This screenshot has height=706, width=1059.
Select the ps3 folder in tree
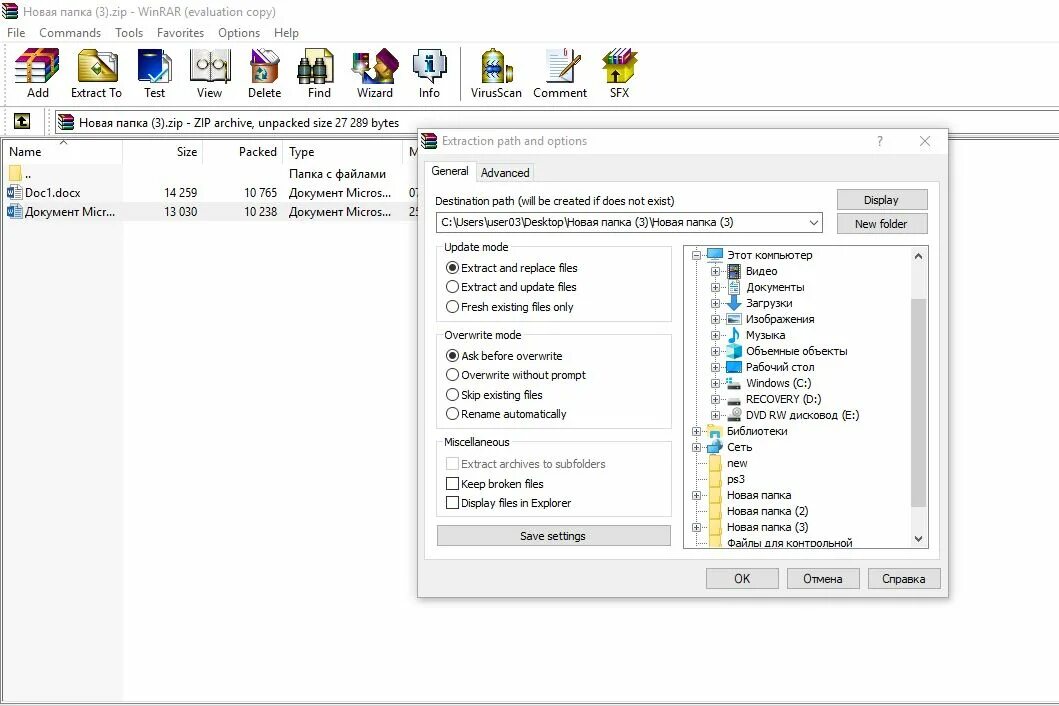(x=735, y=479)
